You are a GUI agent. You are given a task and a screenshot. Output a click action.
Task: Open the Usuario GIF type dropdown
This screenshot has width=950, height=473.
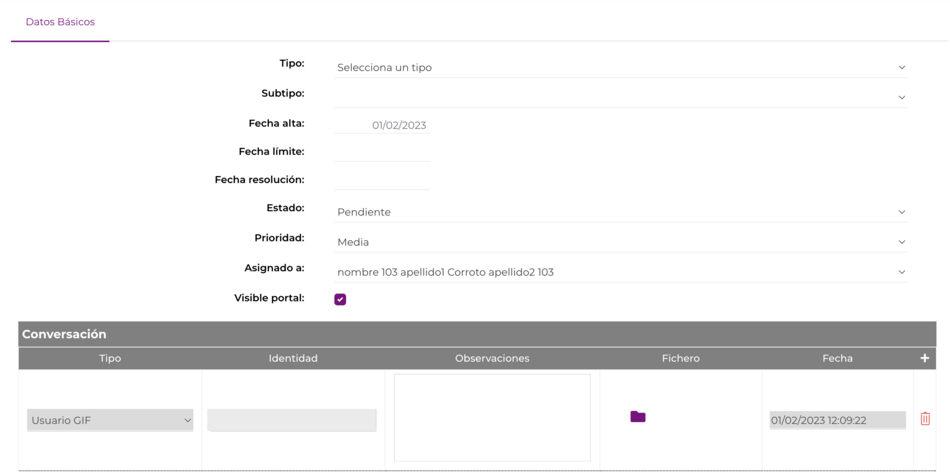tap(110, 420)
